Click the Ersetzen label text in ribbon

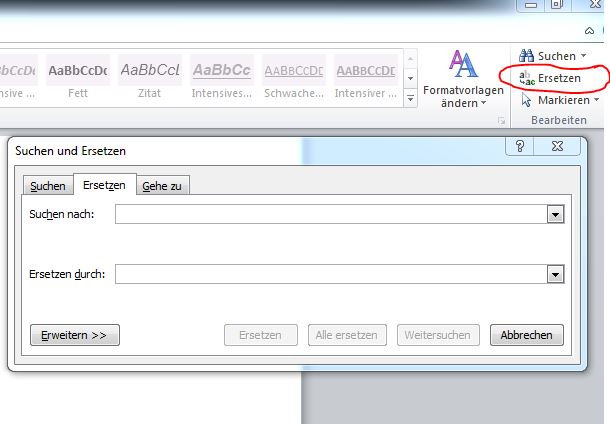(559, 78)
